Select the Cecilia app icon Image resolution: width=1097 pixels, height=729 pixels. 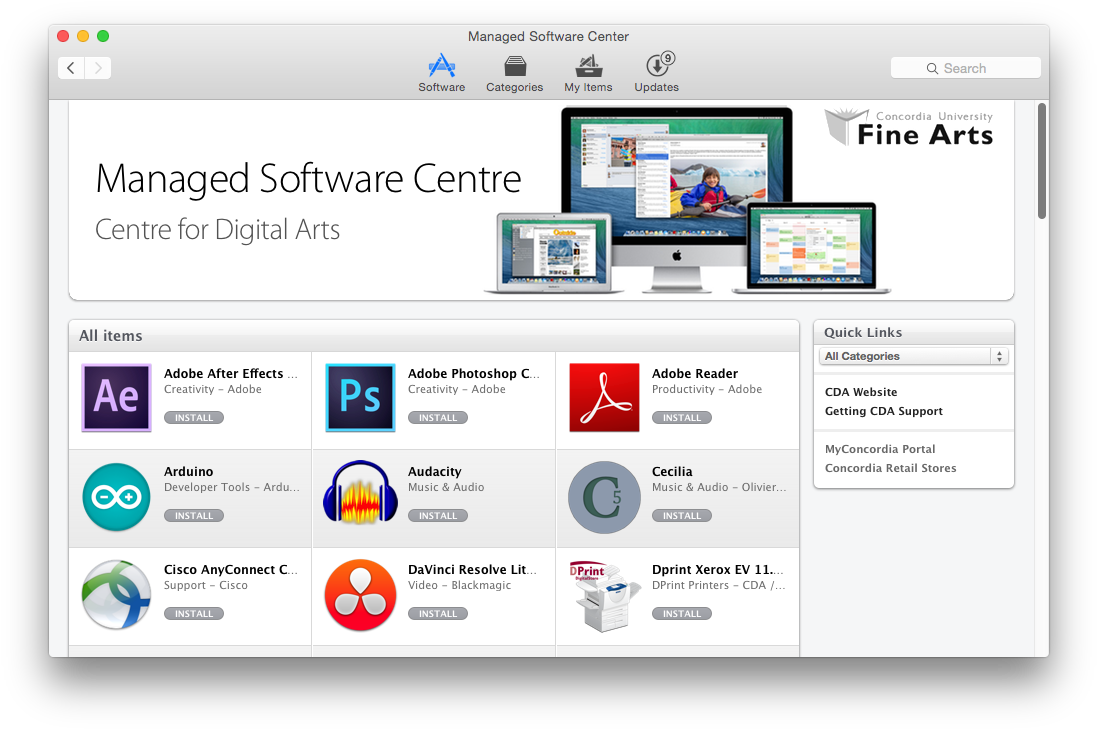[x=604, y=497]
